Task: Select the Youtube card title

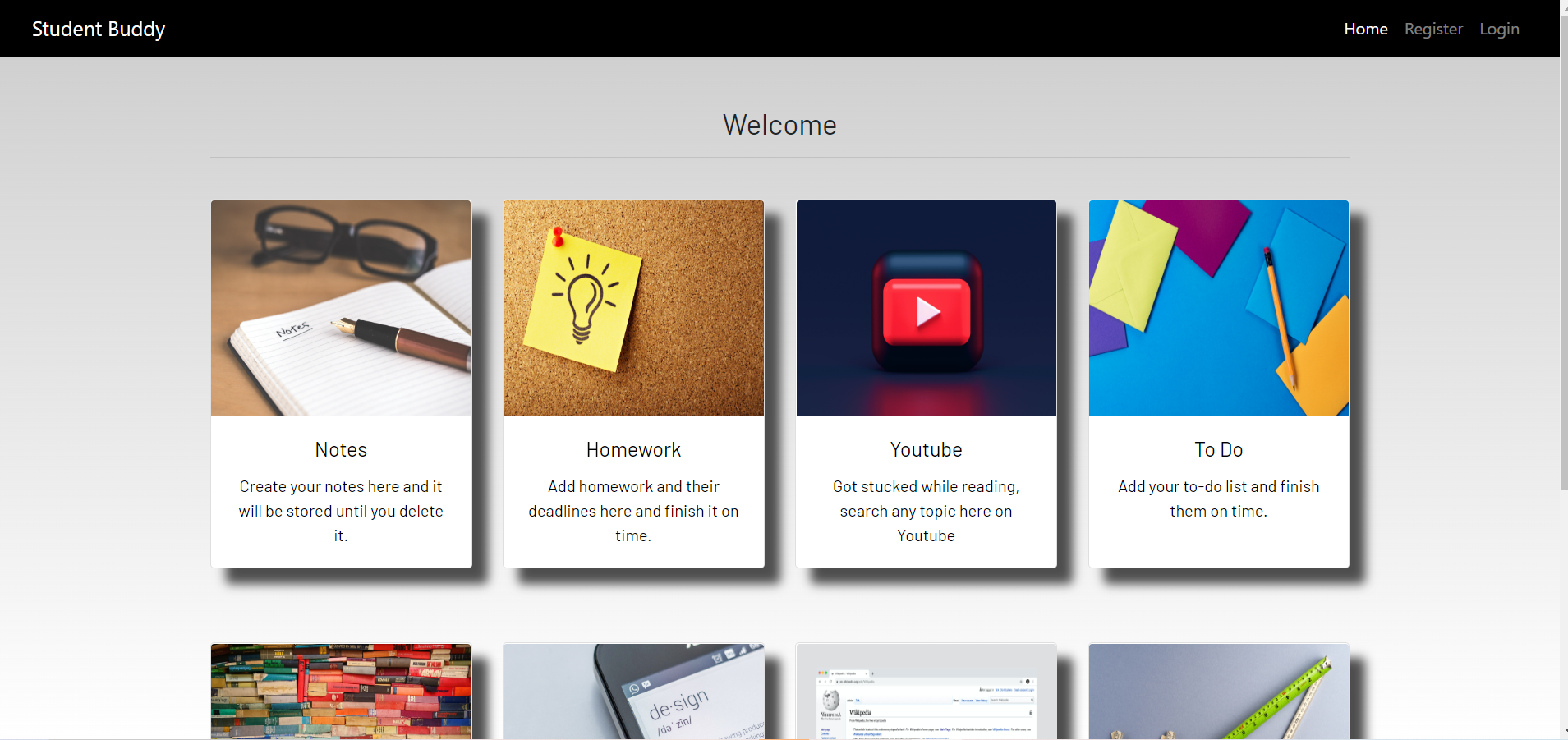Action: pos(927,450)
